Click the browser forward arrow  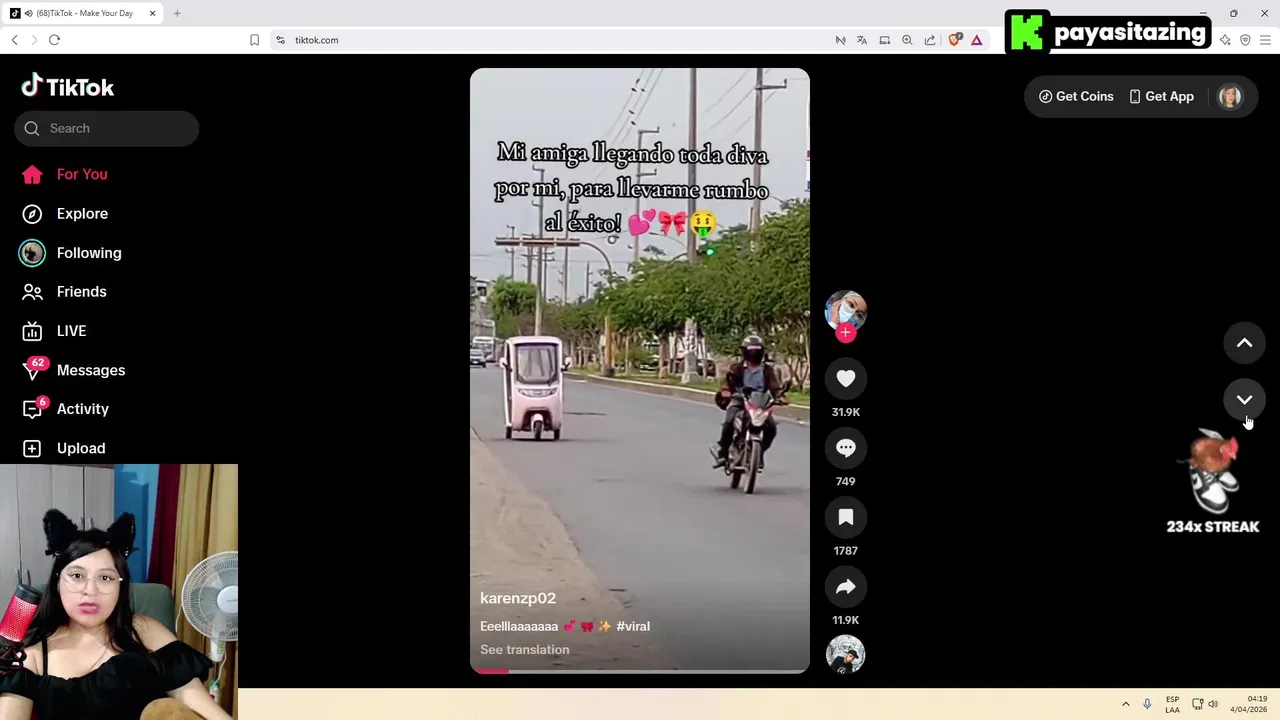click(34, 40)
